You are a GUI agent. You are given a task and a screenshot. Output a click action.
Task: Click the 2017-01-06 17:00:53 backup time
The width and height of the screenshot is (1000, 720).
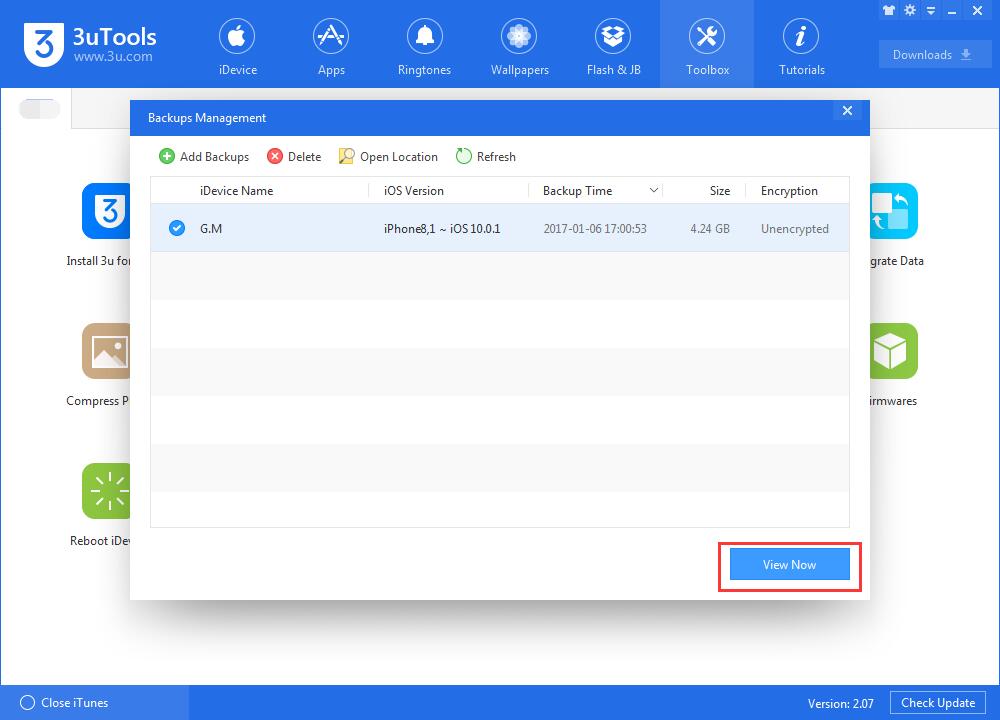coord(595,228)
